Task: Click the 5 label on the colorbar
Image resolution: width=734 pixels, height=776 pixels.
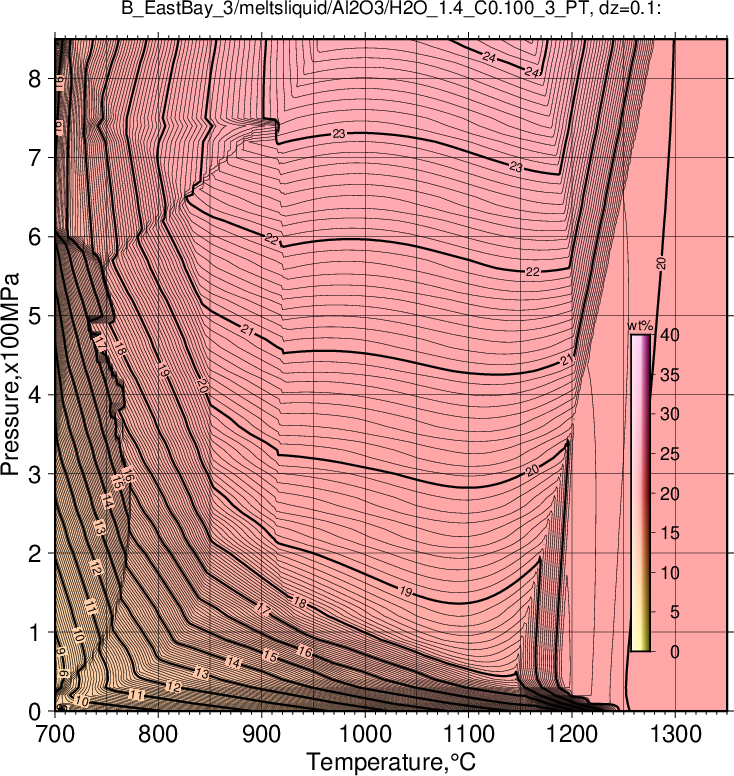Action: tap(675, 612)
